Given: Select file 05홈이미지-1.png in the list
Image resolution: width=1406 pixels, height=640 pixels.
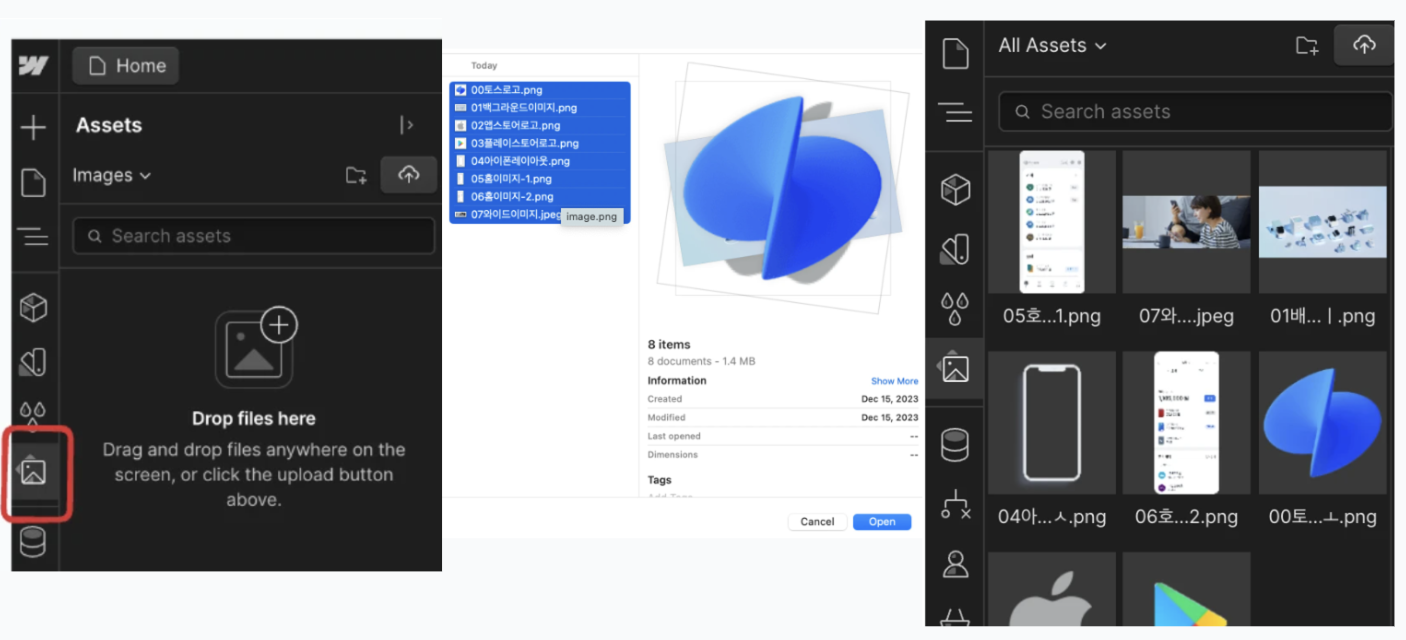Looking at the screenshot, I should (540, 179).
